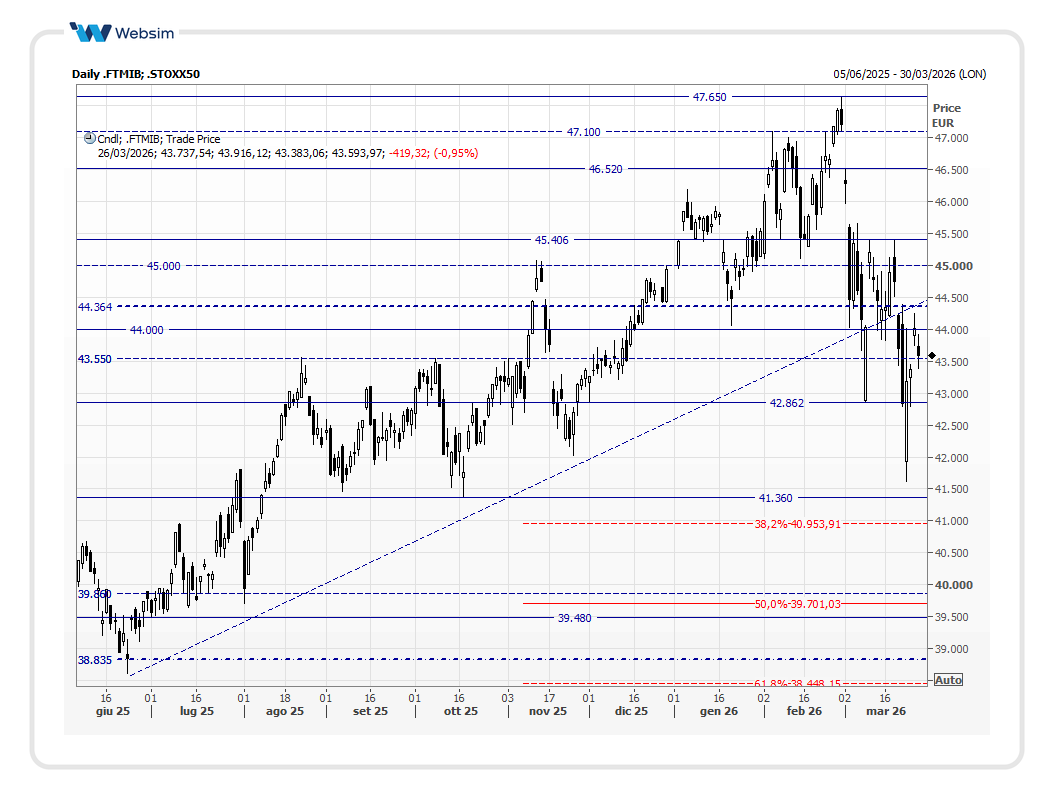Viewport: 1054px width, 799px height.
Task: Click the 44.364 dashed level label
Action: point(95,307)
